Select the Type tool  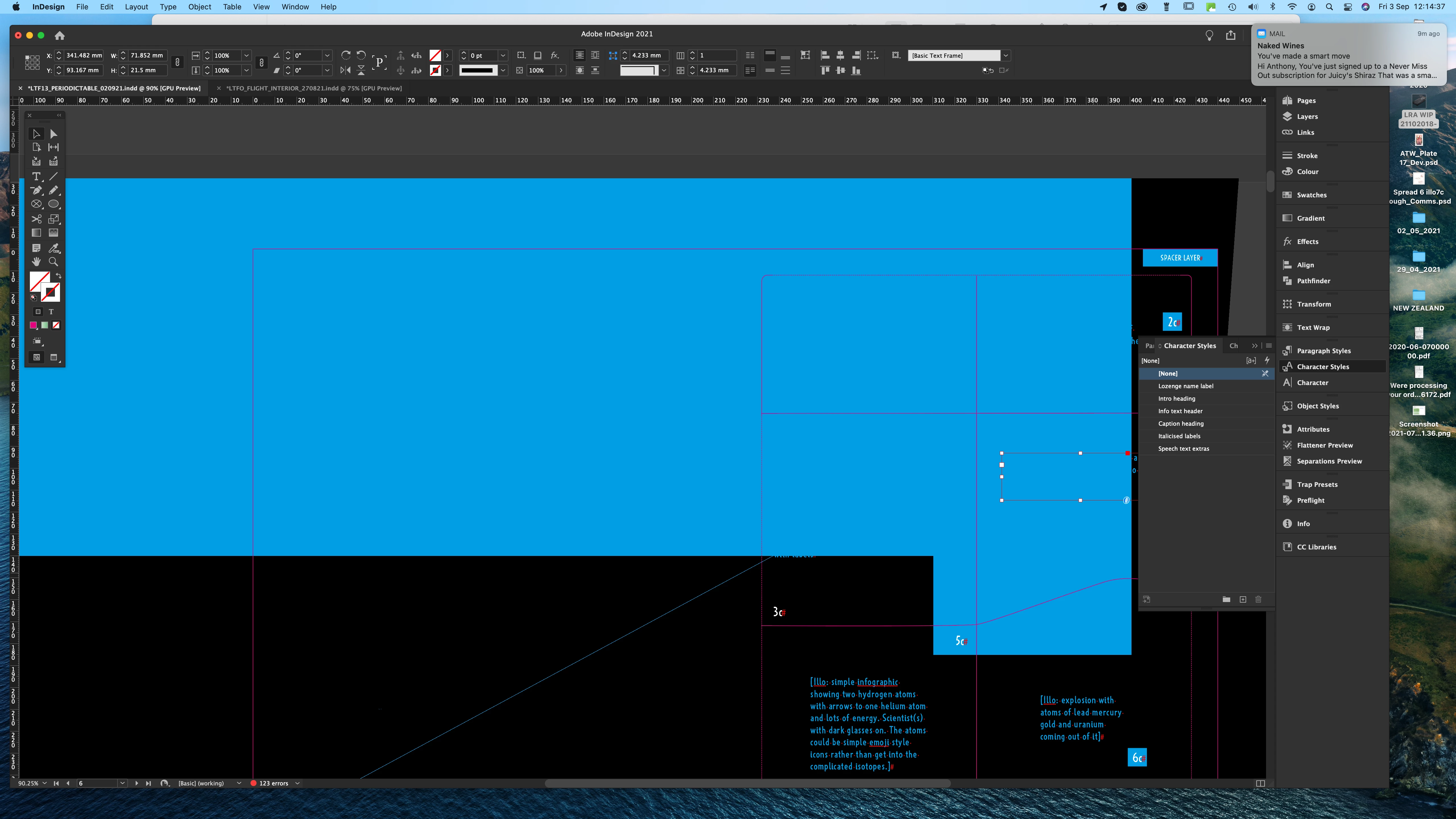(36, 176)
